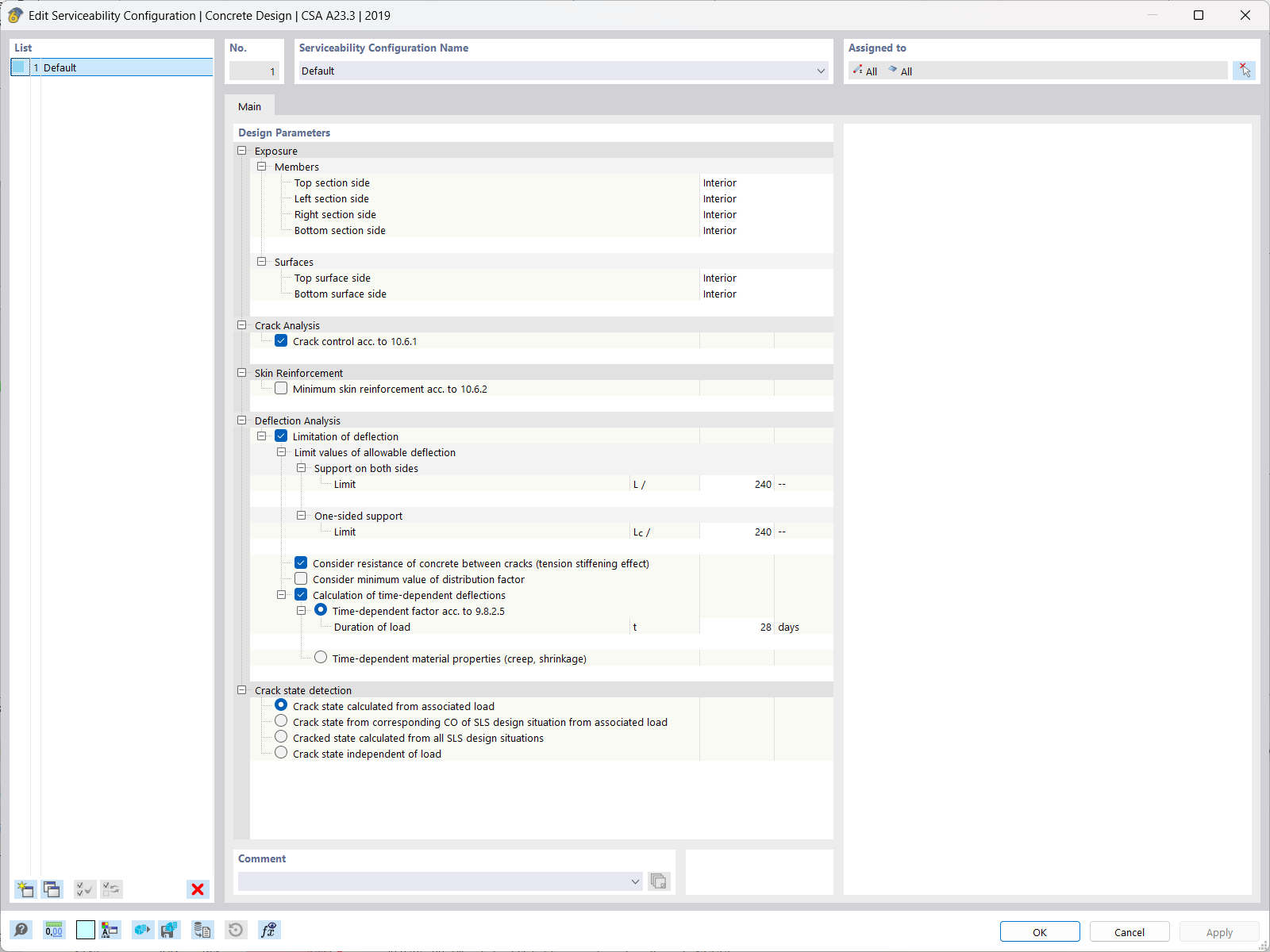Viewport: 1270px width, 952px height.
Task: Open the save configuration as default icon
Action: (169, 929)
